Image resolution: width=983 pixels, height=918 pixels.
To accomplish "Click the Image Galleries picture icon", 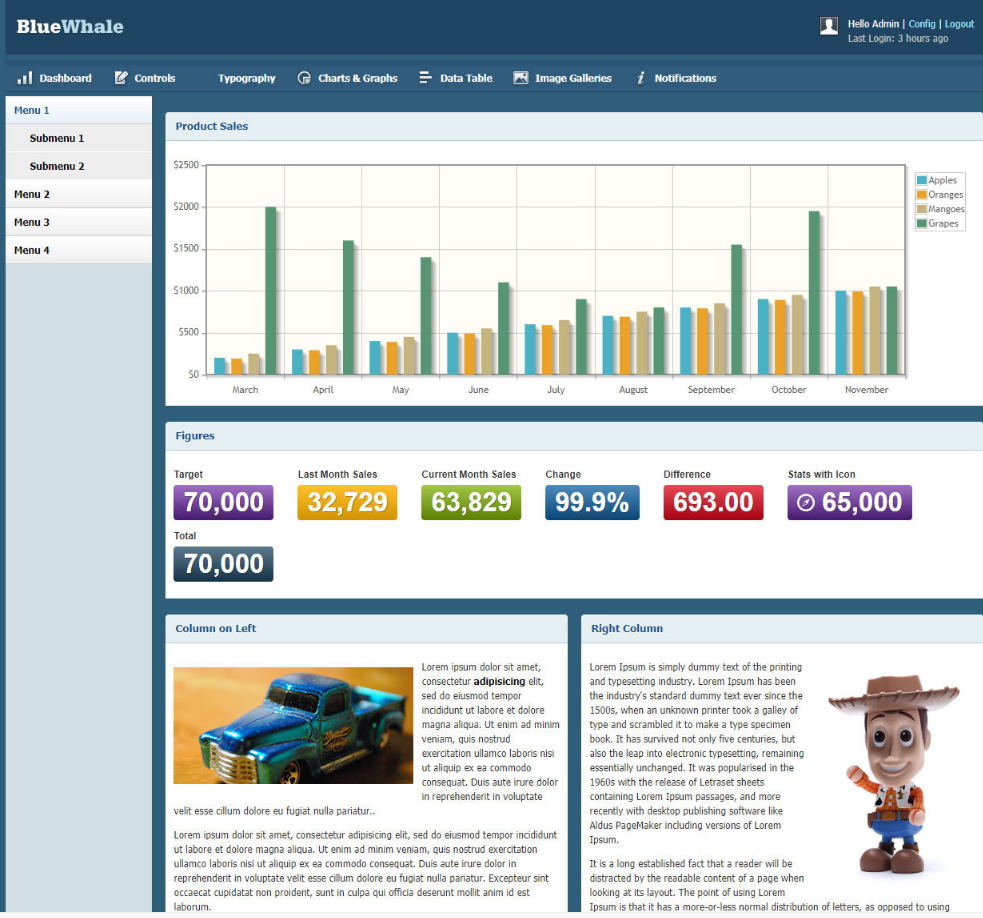I will (x=520, y=78).
